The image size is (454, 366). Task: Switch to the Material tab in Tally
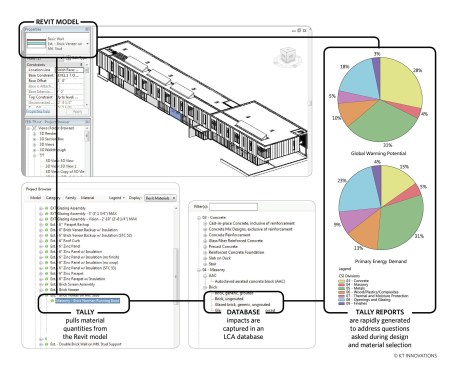point(87,198)
